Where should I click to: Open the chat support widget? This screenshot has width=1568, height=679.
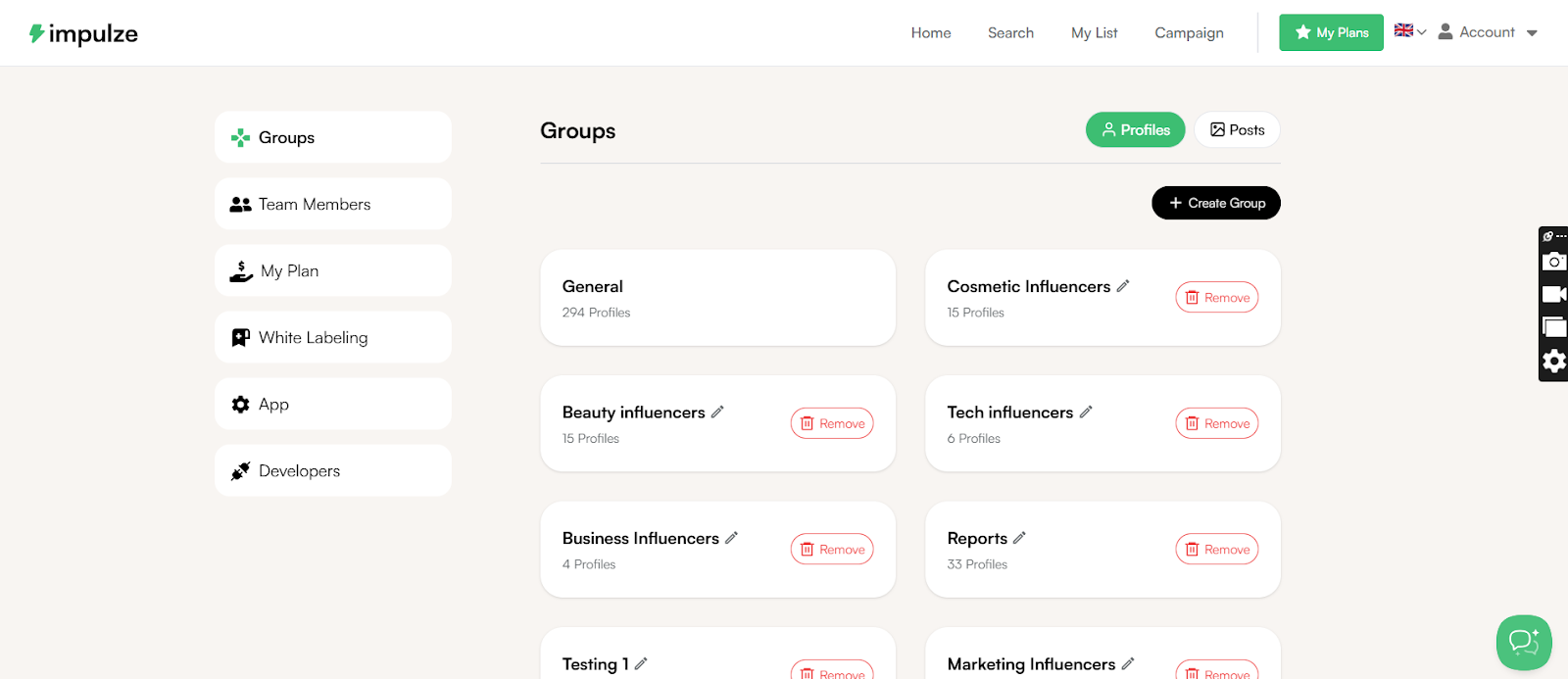[x=1524, y=642]
